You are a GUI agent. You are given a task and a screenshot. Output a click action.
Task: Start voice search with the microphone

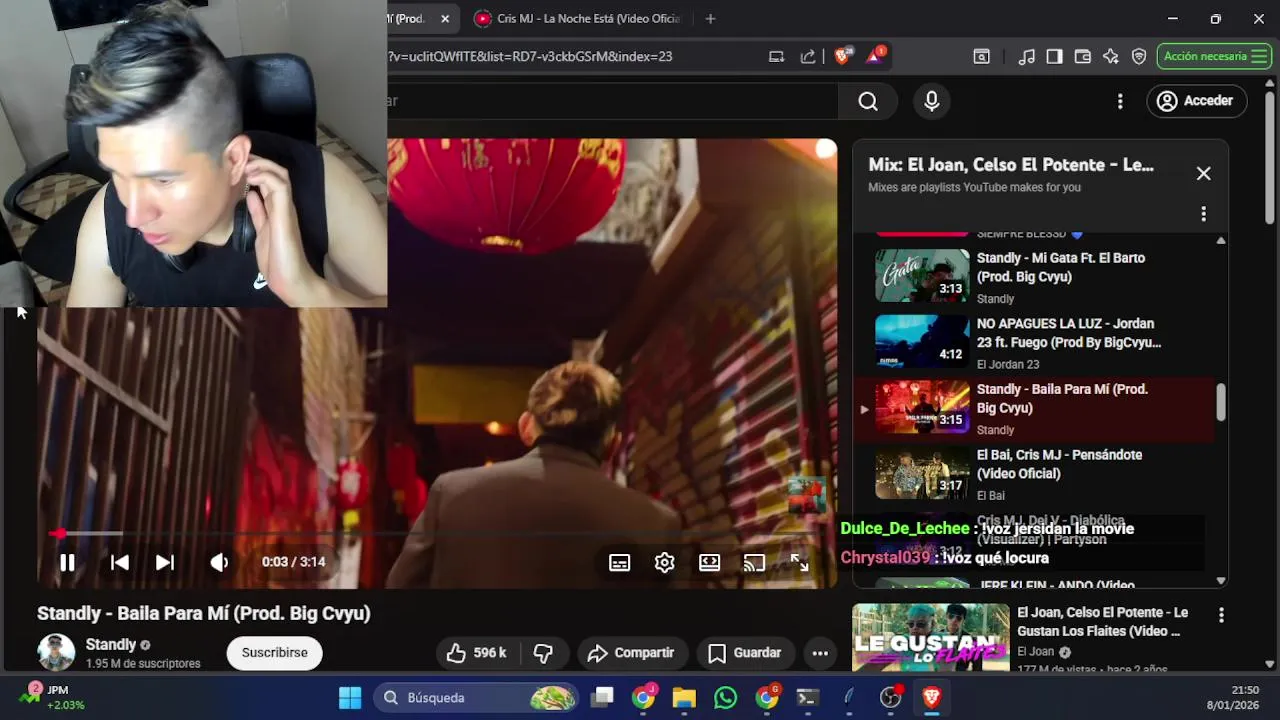pos(932,101)
